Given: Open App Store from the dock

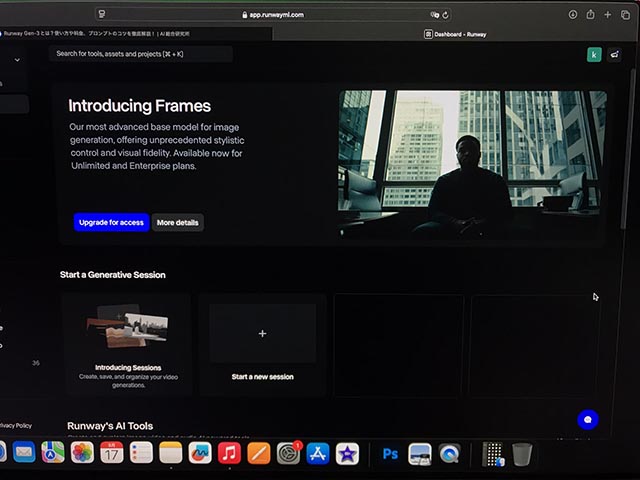Looking at the screenshot, I should [x=318, y=453].
